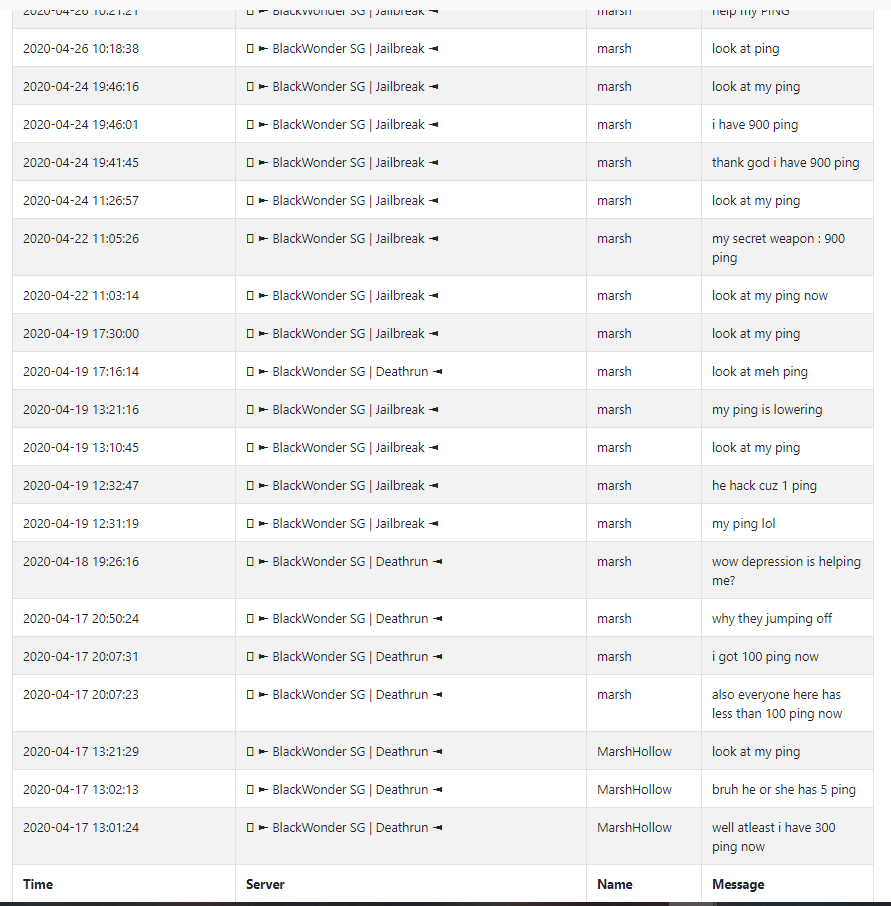
Task: Click the message "wow depression is helping me?"
Action: pos(786,571)
